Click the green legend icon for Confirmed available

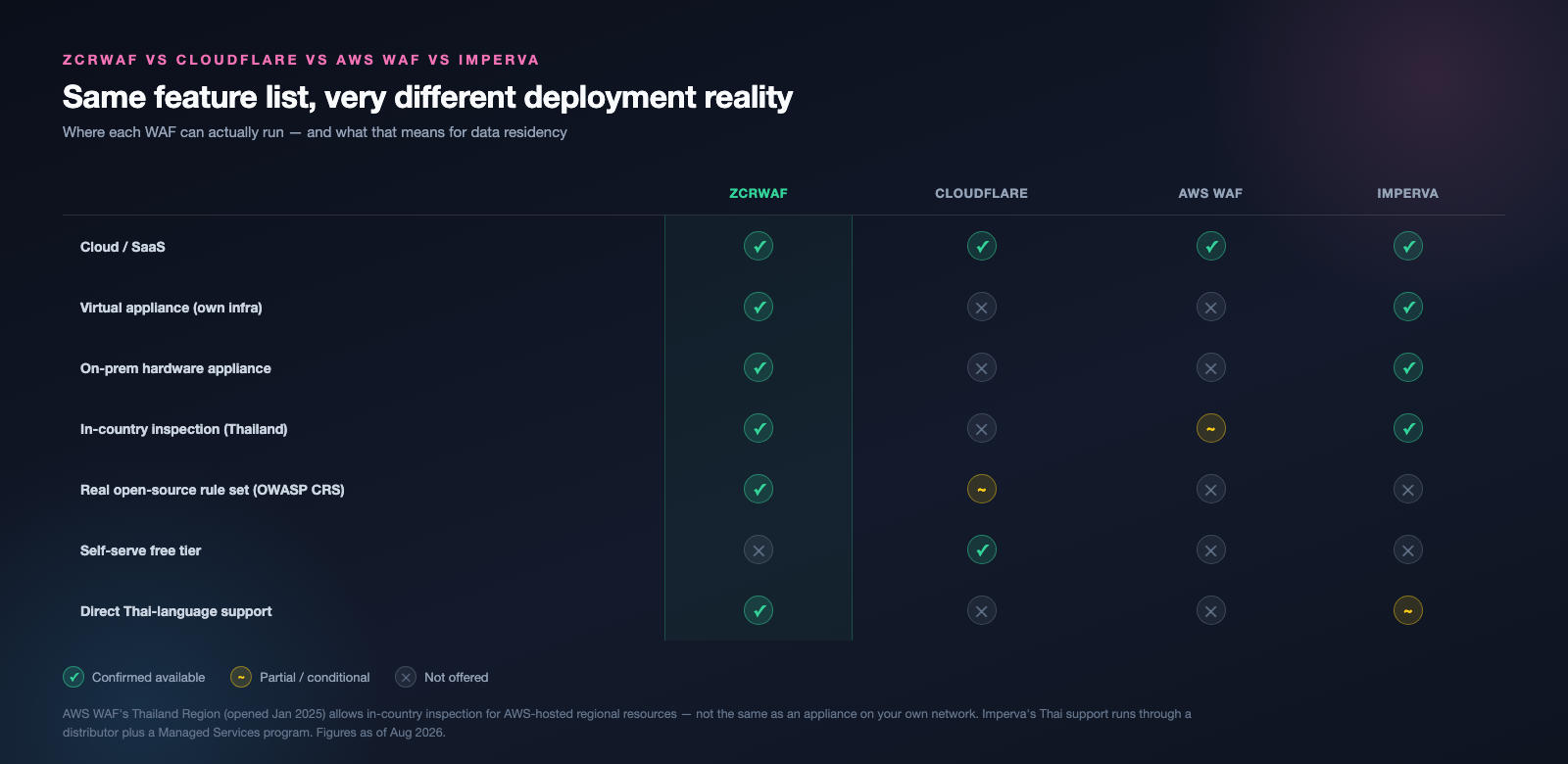tap(73, 677)
